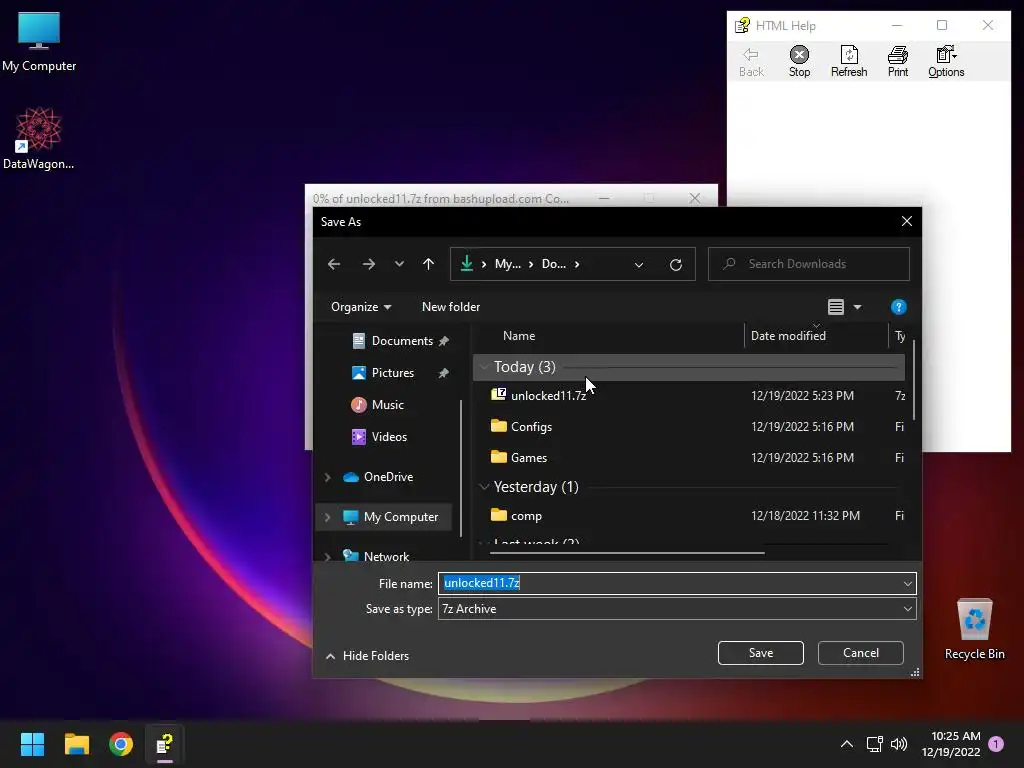Sort by the Date modified column header
The image size is (1024, 768).
pos(788,336)
